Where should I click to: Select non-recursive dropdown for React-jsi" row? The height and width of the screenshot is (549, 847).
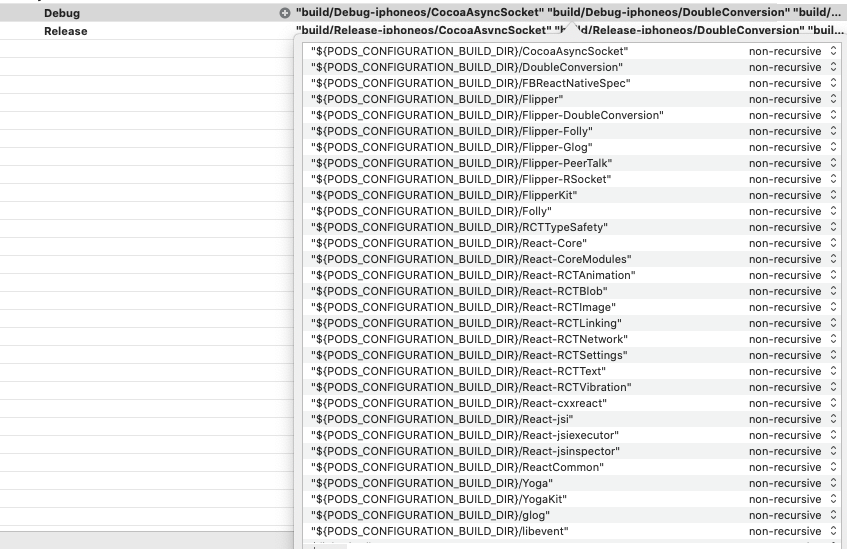click(x=792, y=419)
